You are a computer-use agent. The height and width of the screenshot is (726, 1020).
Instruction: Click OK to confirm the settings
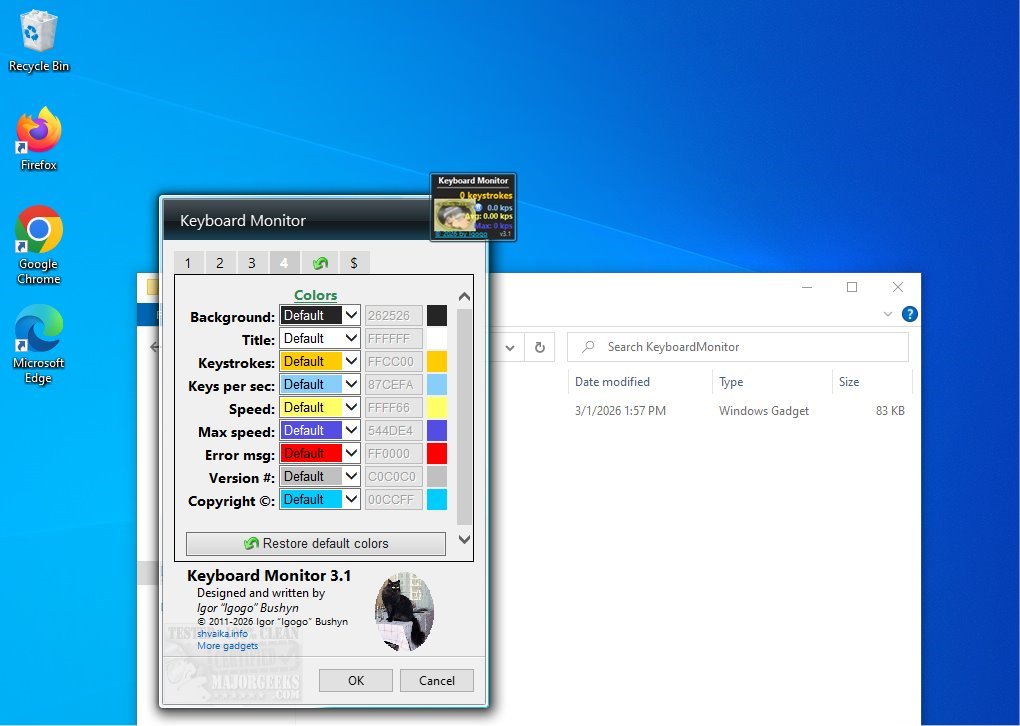pos(356,680)
